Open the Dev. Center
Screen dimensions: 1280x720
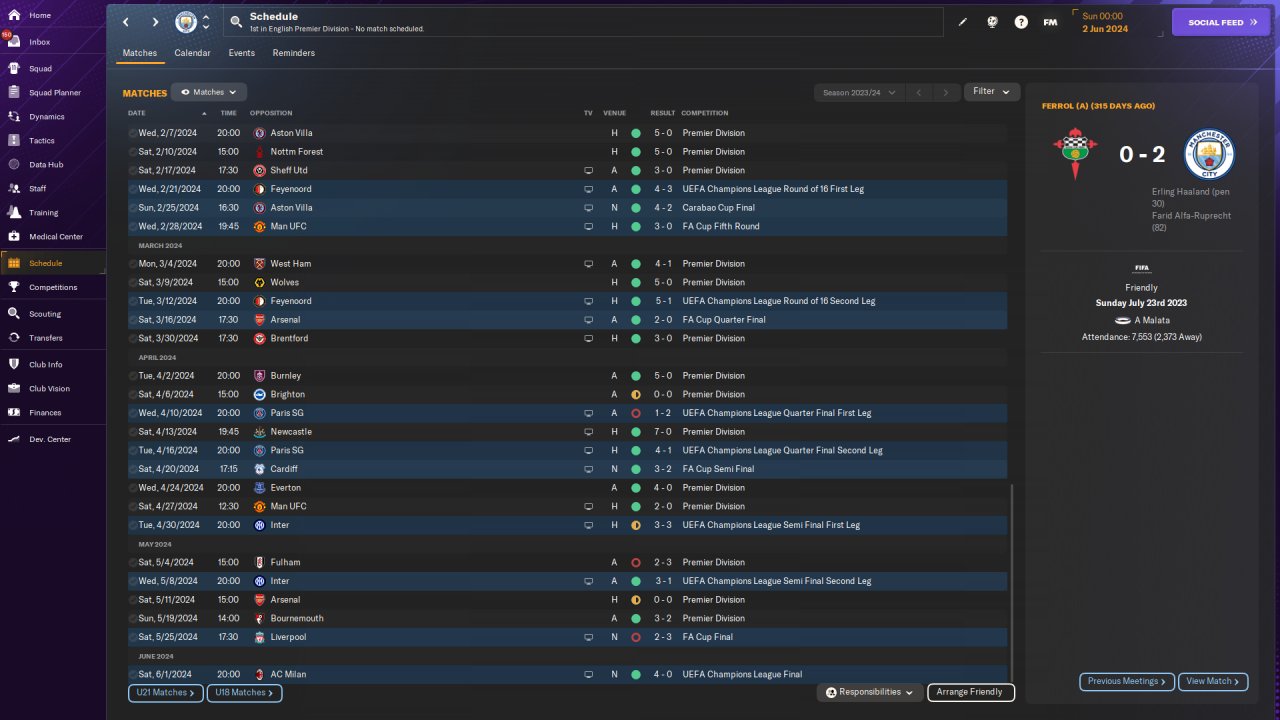(x=50, y=440)
